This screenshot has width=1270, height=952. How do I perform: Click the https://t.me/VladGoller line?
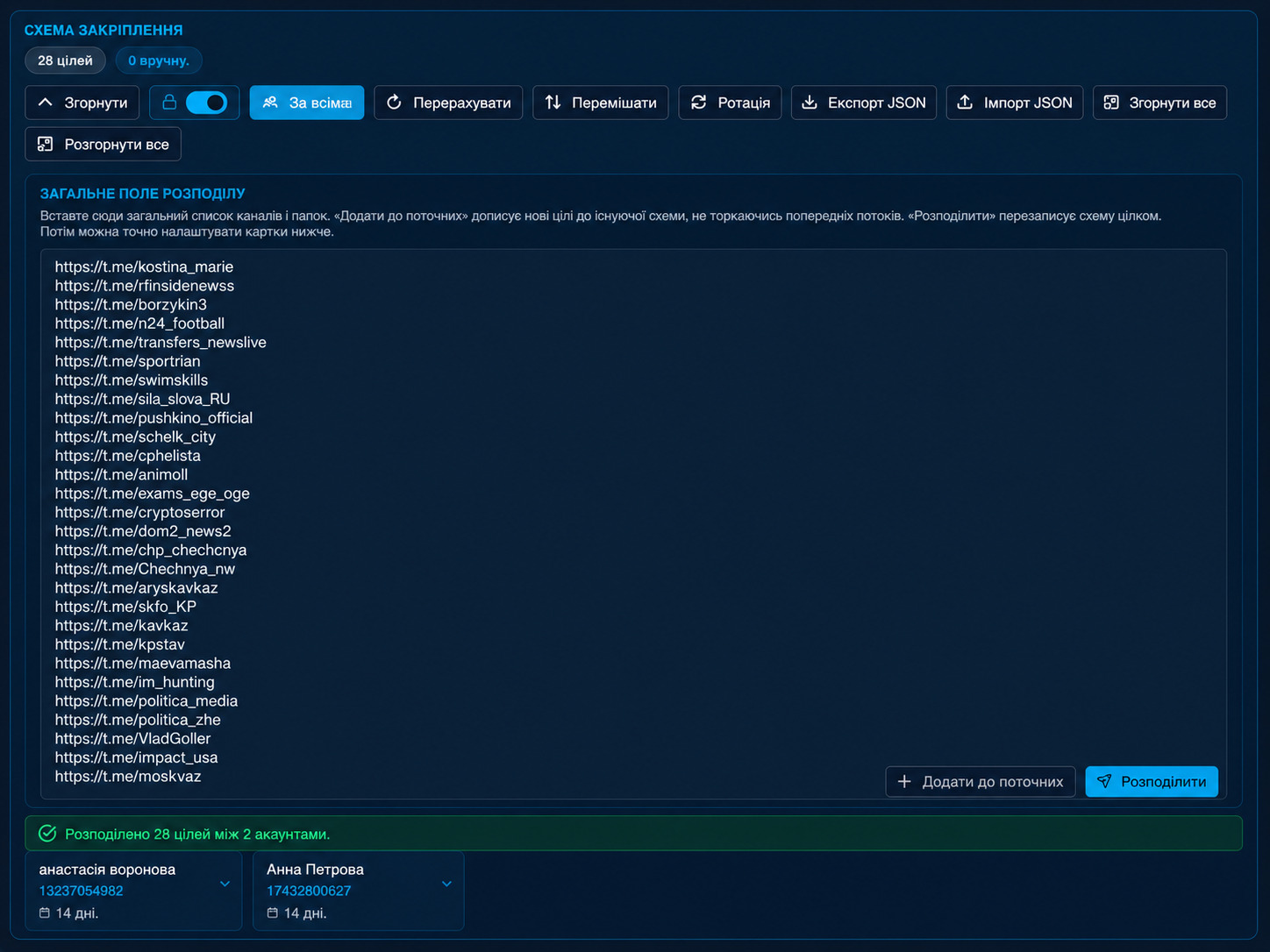coord(132,739)
